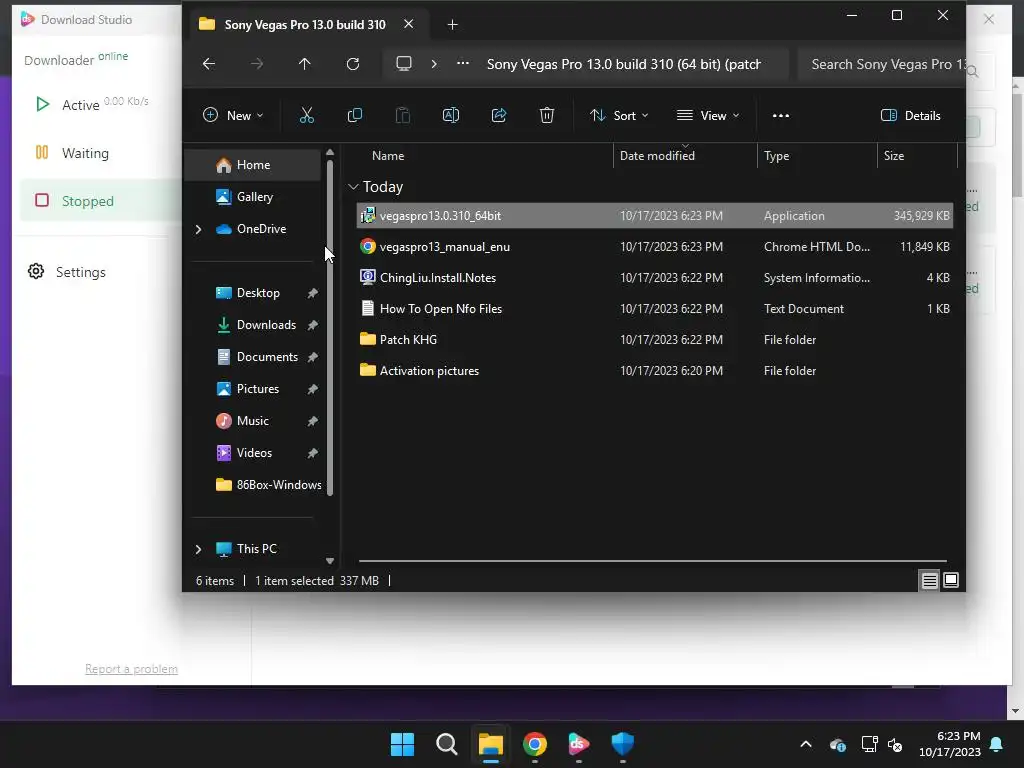Select How To Open Nfo Files
This screenshot has width=1024, height=768.
click(654, 309)
